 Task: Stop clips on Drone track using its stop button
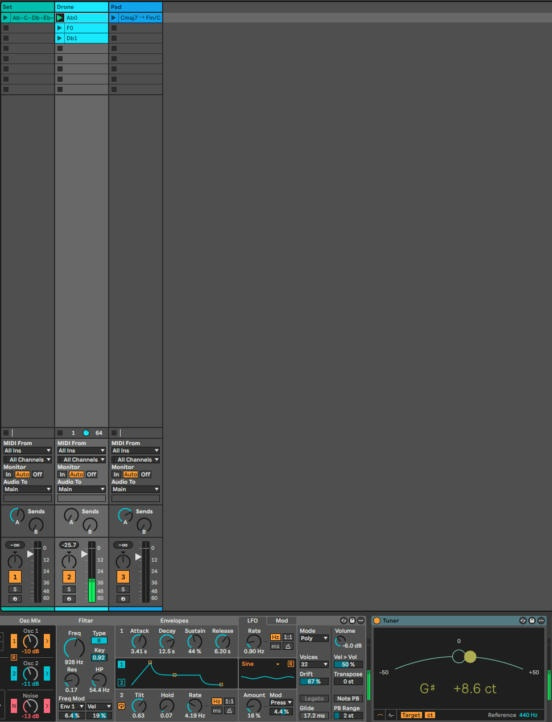coord(60,433)
